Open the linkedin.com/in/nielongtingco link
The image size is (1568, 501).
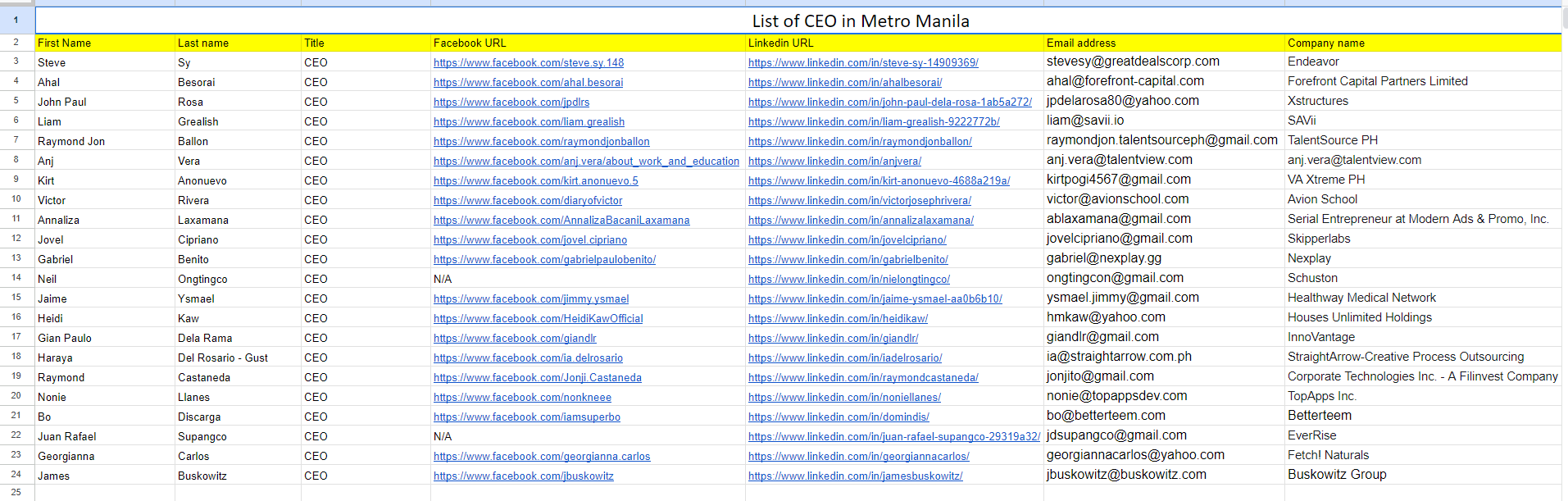coord(849,279)
